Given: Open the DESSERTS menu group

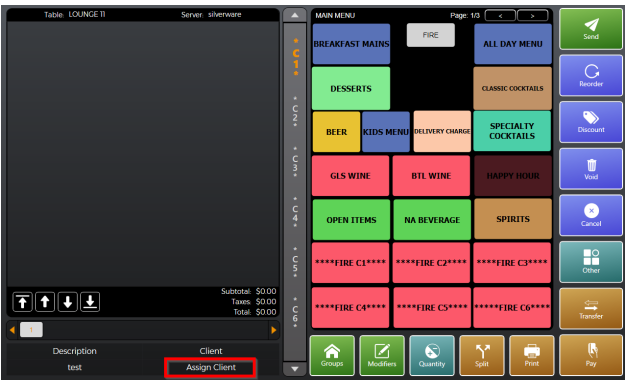Looking at the screenshot, I should [351, 88].
